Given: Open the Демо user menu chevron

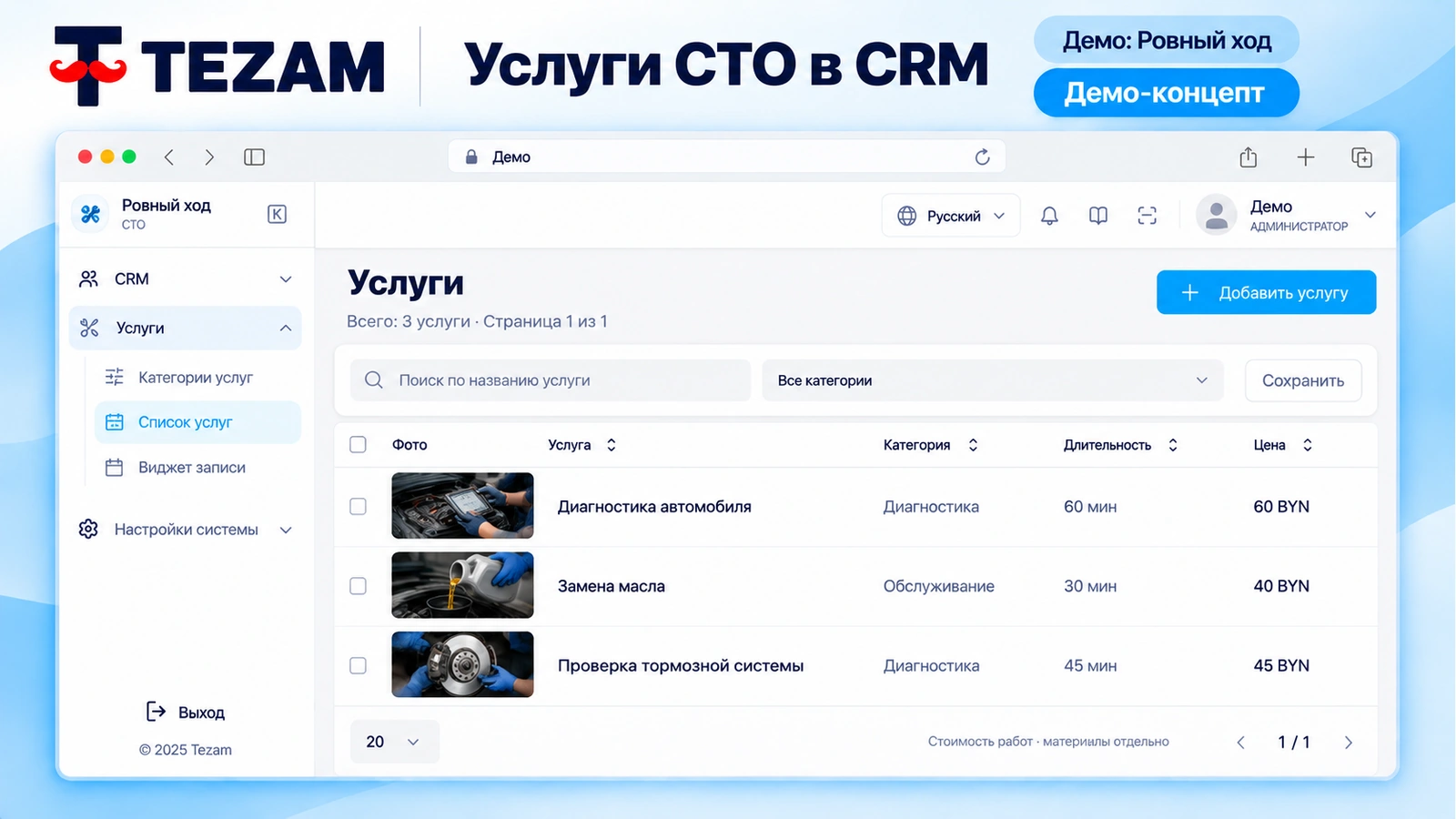Looking at the screenshot, I should [1370, 215].
